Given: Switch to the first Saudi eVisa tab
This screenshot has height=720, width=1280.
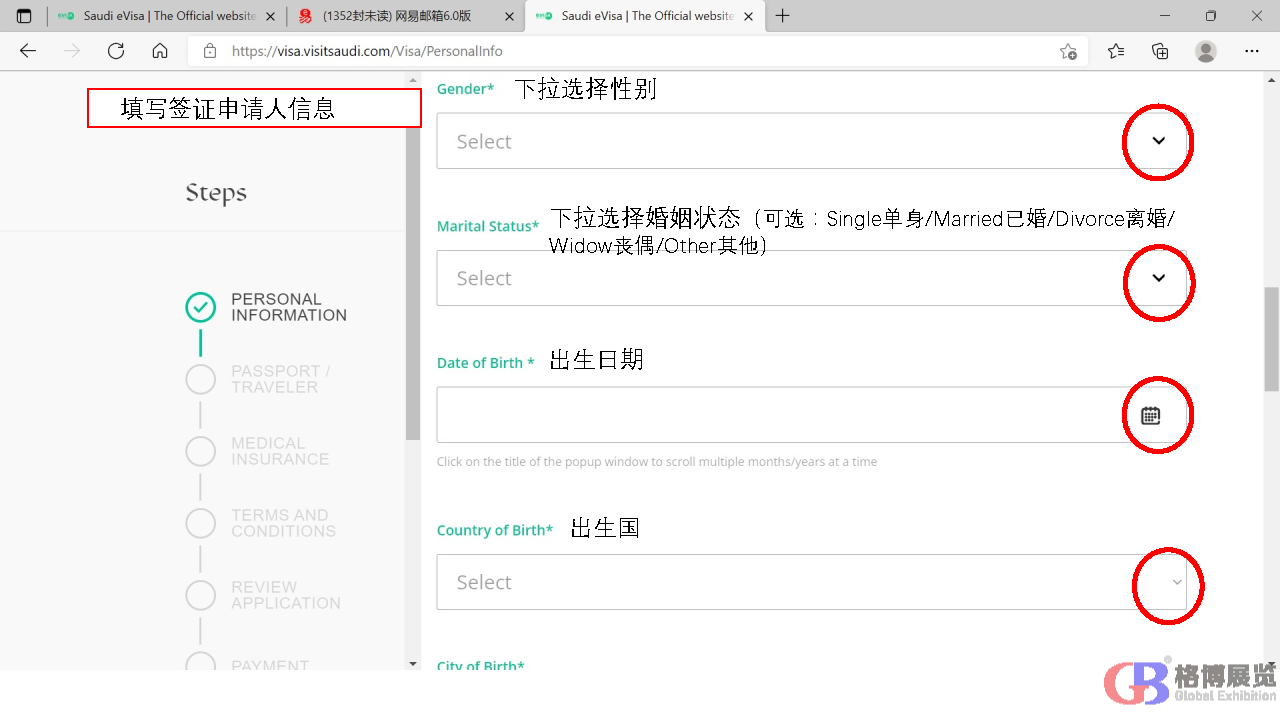Looking at the screenshot, I should pyautogui.click(x=160, y=16).
